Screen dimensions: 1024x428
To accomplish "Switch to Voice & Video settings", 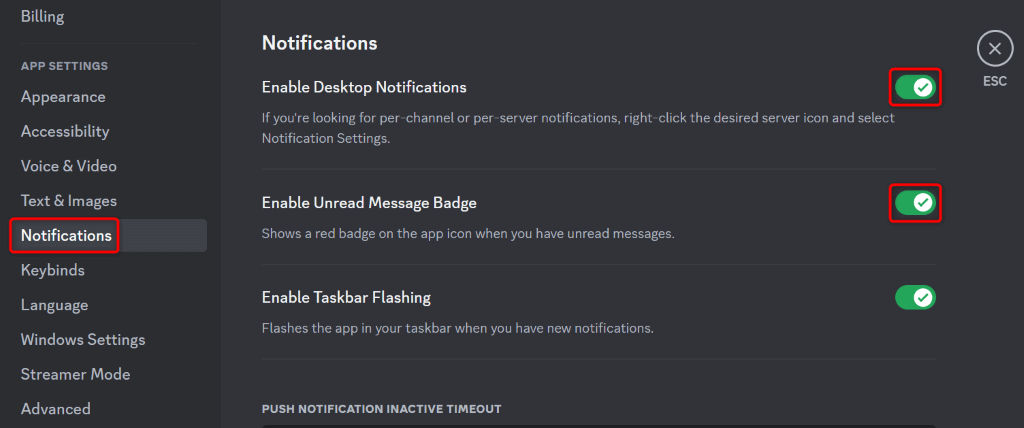I will click(69, 166).
